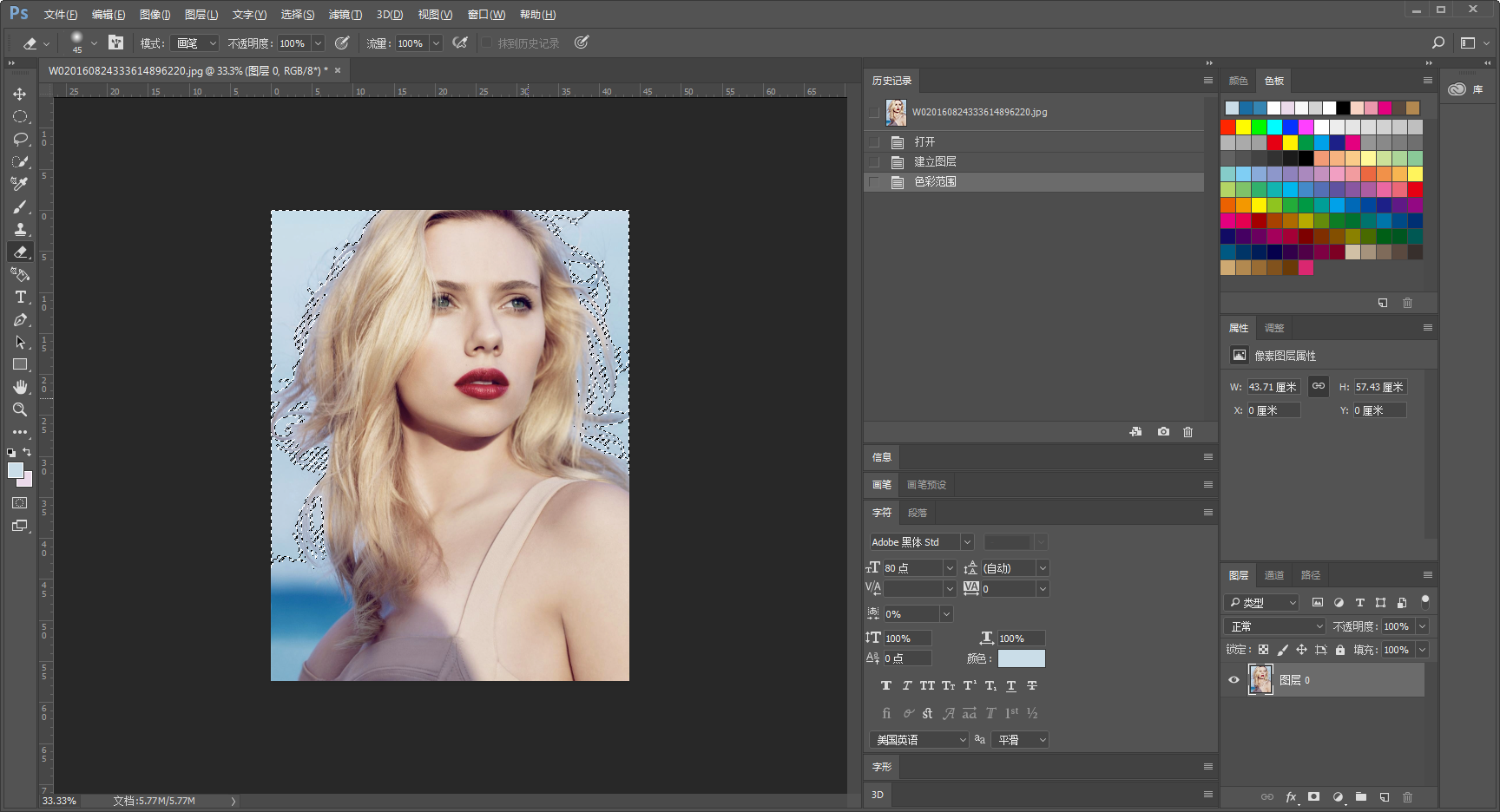This screenshot has width=1500, height=812.
Task: Select the Move tool
Action: pos(20,94)
